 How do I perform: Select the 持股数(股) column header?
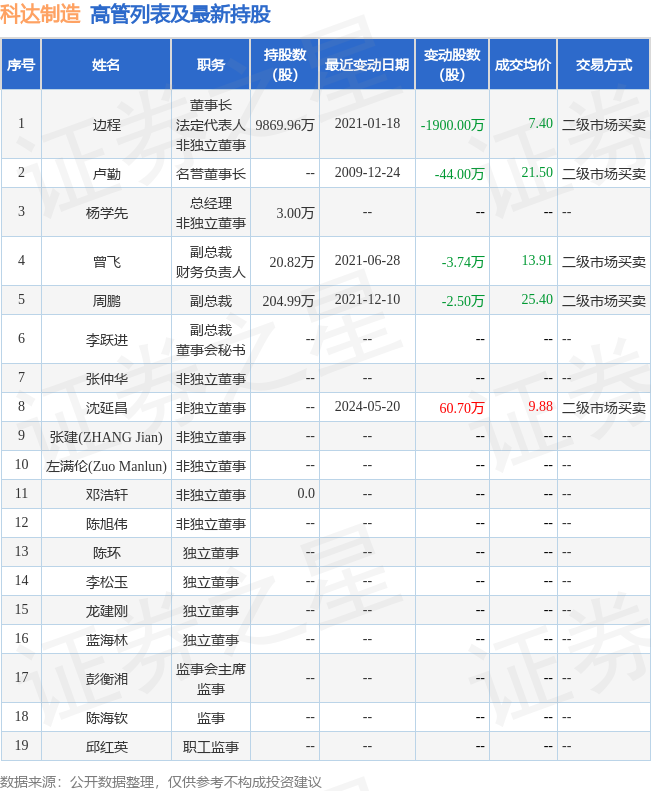coord(285,65)
